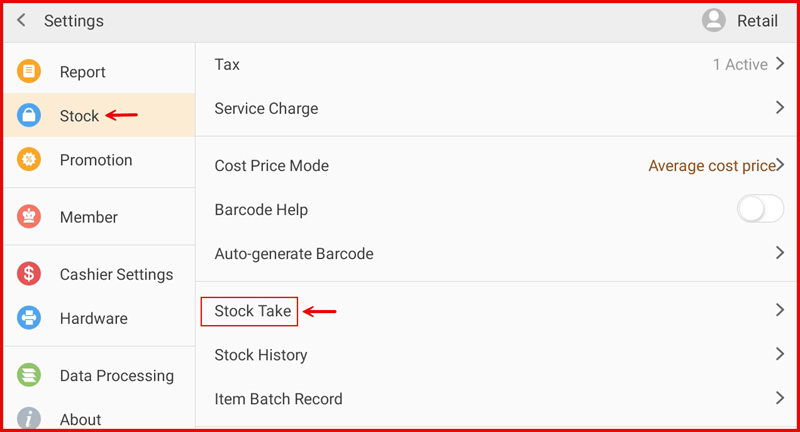Expand the Service Charge chevron
Screen dimensions: 800x432
point(779,108)
